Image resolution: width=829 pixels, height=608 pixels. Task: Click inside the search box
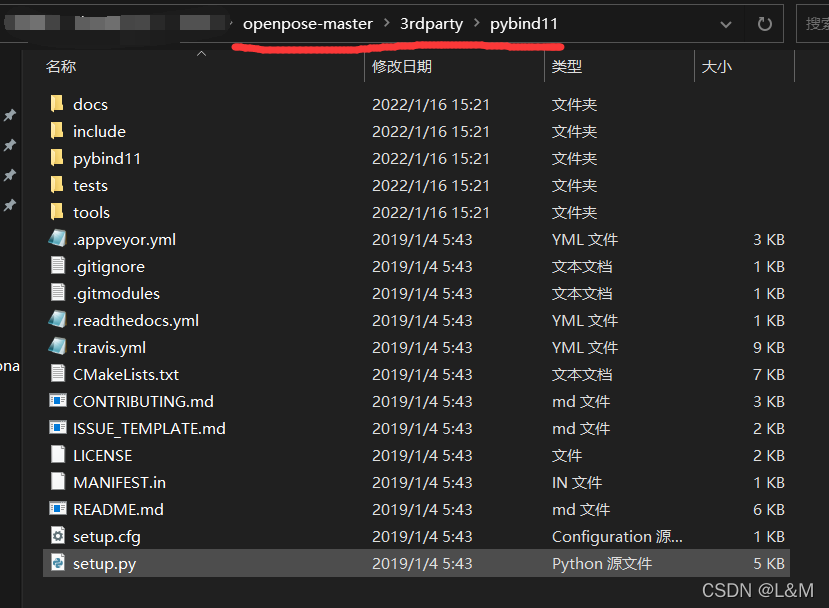tap(815, 22)
